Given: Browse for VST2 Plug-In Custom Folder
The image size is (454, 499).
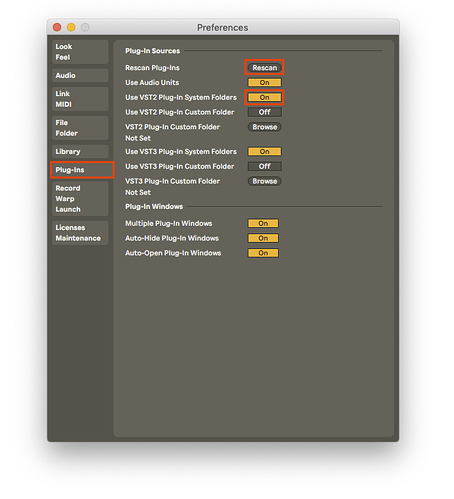Looking at the screenshot, I should coord(265,127).
